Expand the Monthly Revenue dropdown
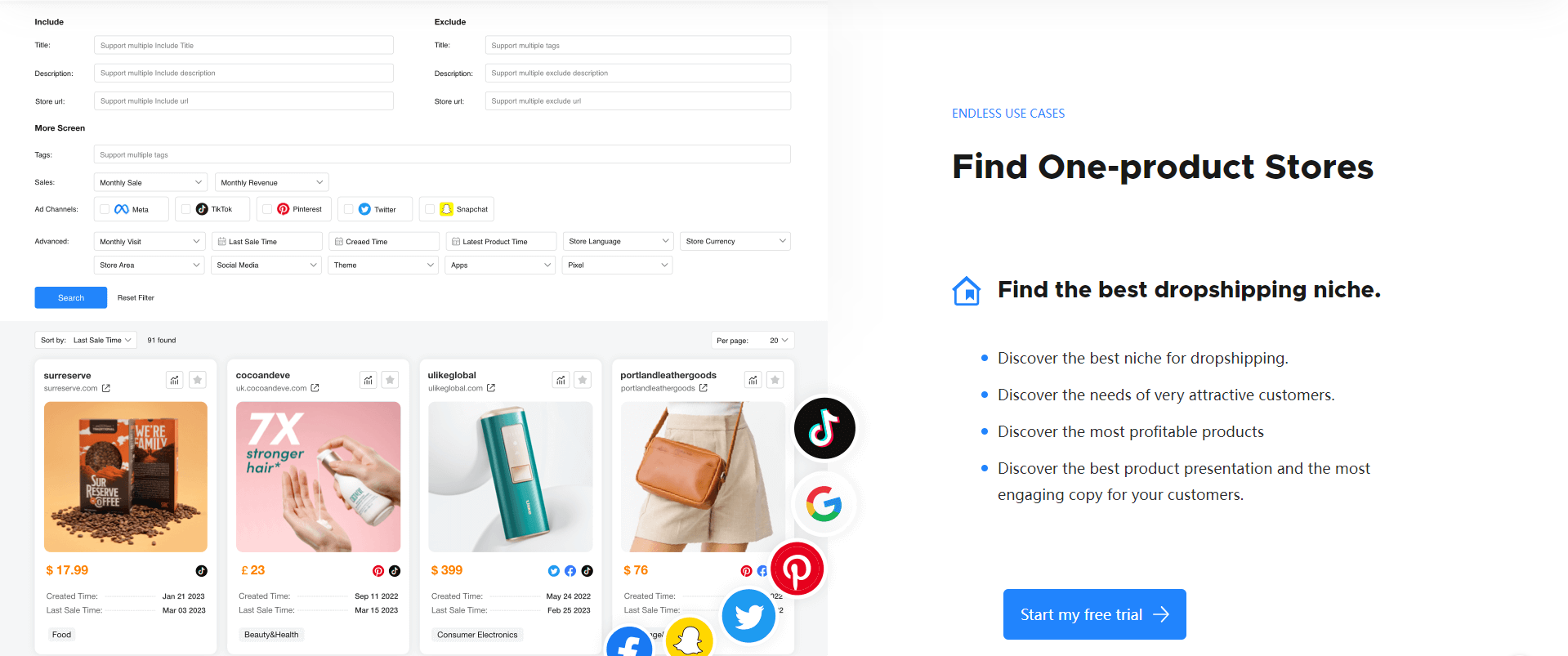 [x=272, y=182]
